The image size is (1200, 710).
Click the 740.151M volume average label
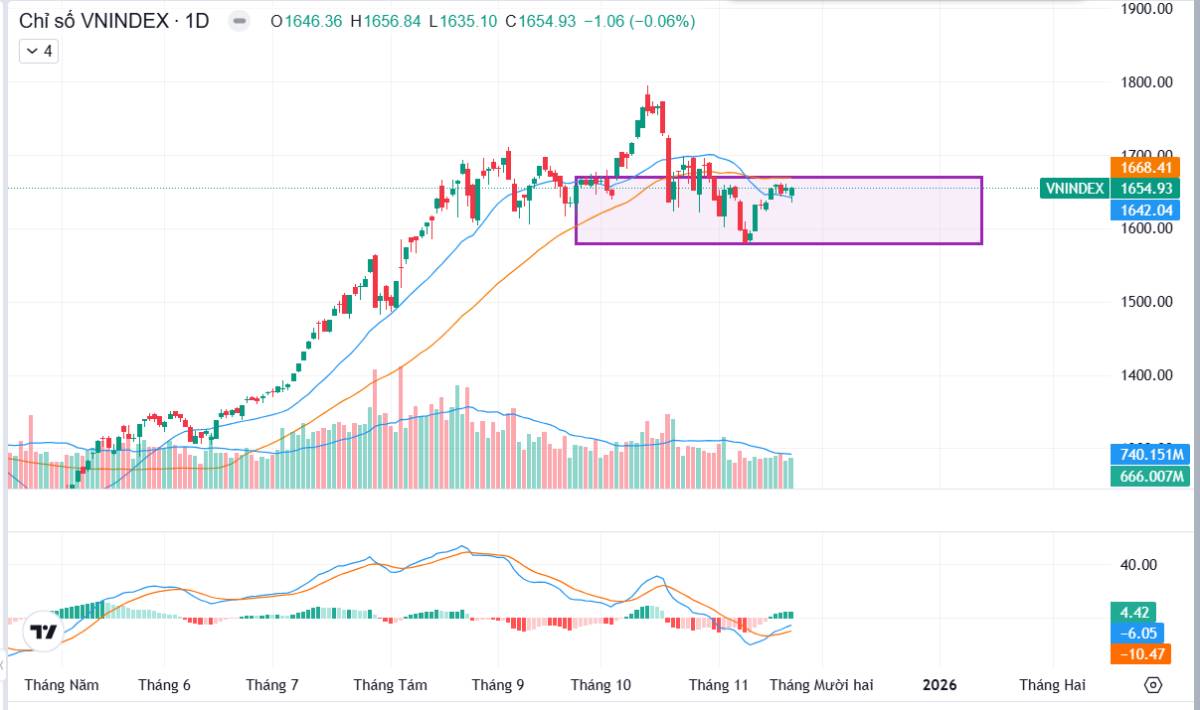[x=1149, y=455]
